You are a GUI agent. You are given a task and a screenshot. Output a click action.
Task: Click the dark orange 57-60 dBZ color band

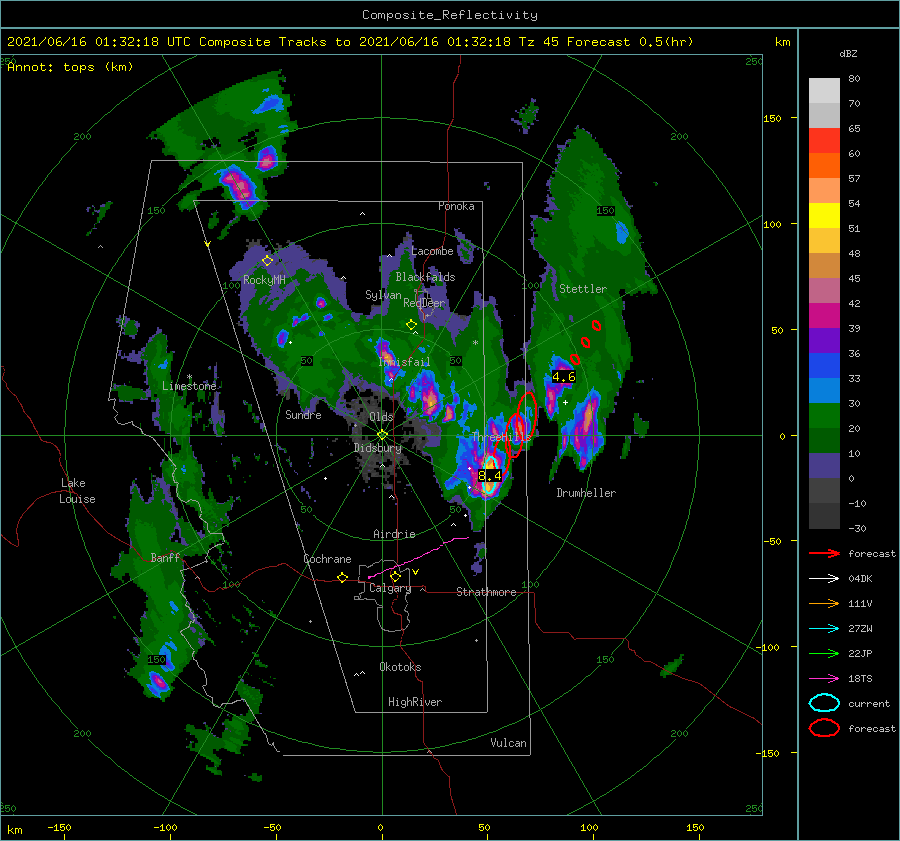tap(824, 166)
